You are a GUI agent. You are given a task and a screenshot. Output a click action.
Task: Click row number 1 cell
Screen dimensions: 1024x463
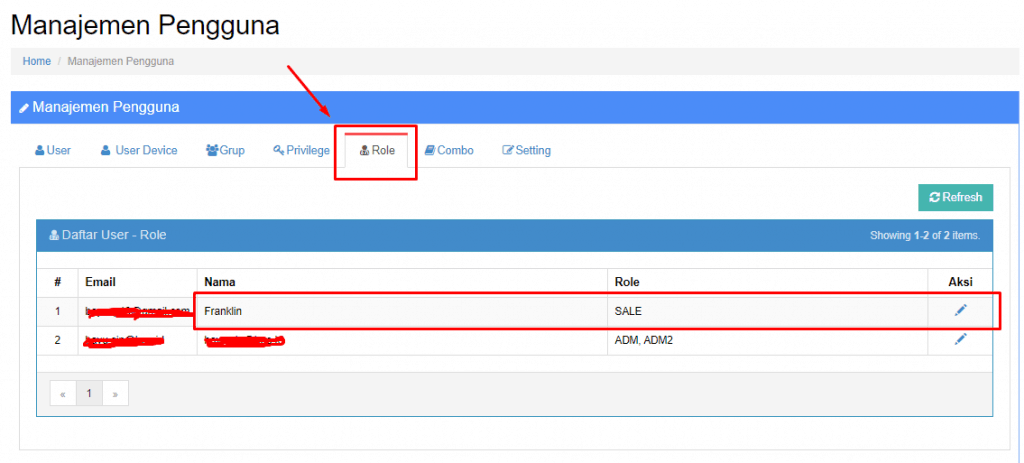[57, 311]
